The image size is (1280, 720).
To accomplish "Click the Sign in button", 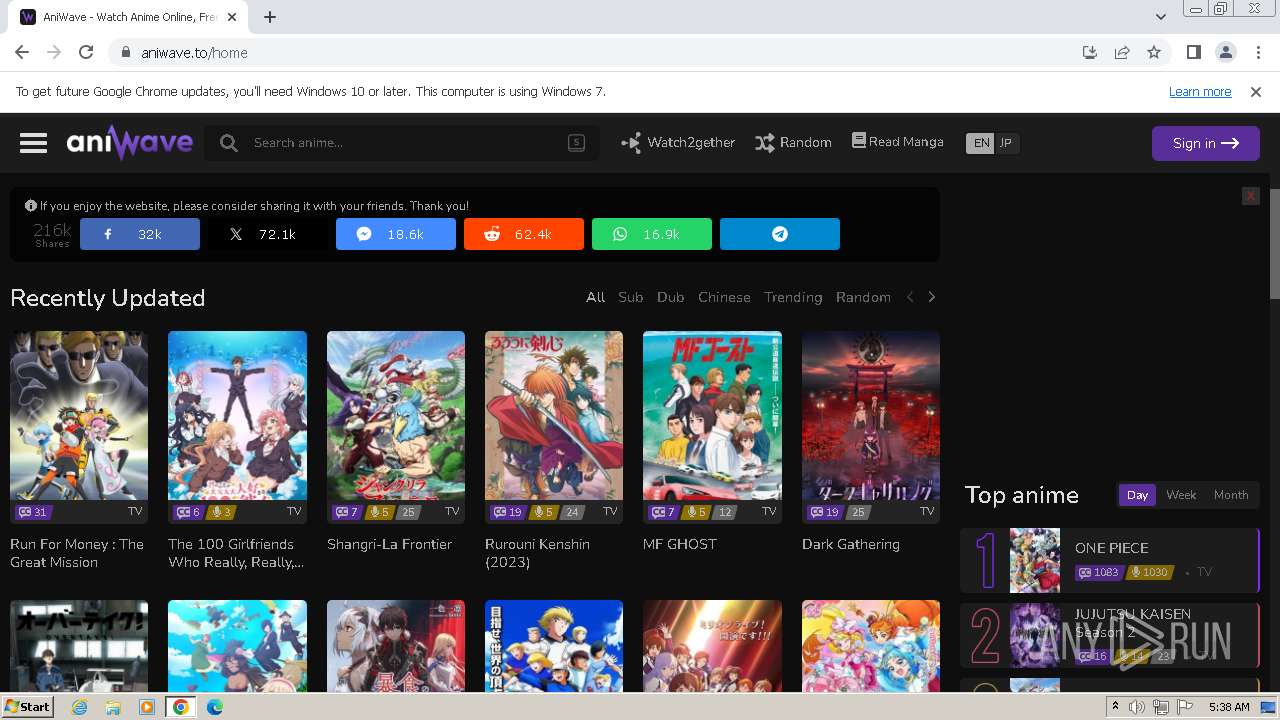I will coord(1206,143).
